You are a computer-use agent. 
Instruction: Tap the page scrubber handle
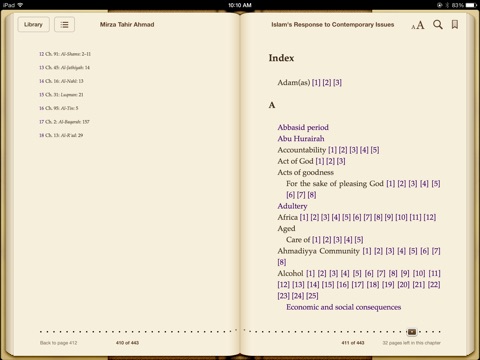(412, 332)
